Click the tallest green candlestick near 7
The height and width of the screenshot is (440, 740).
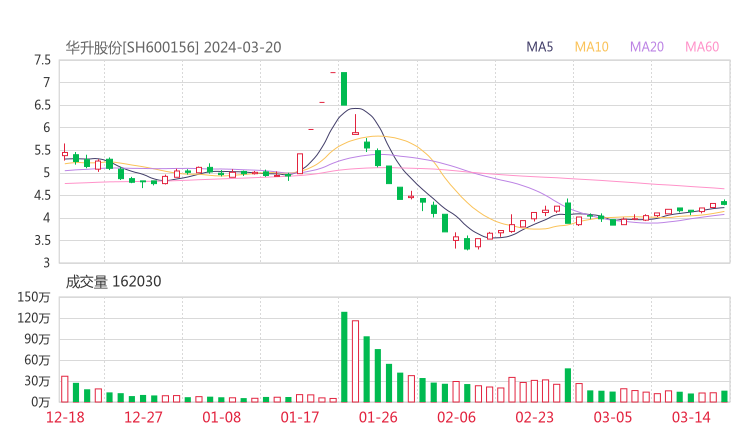point(344,89)
